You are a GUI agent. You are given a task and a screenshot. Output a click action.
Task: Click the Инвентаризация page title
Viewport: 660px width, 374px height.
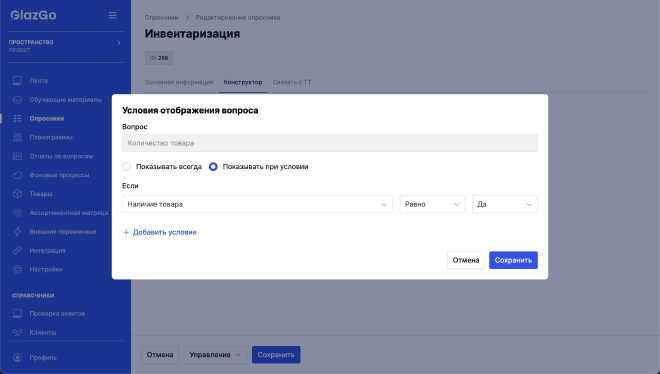click(192, 34)
